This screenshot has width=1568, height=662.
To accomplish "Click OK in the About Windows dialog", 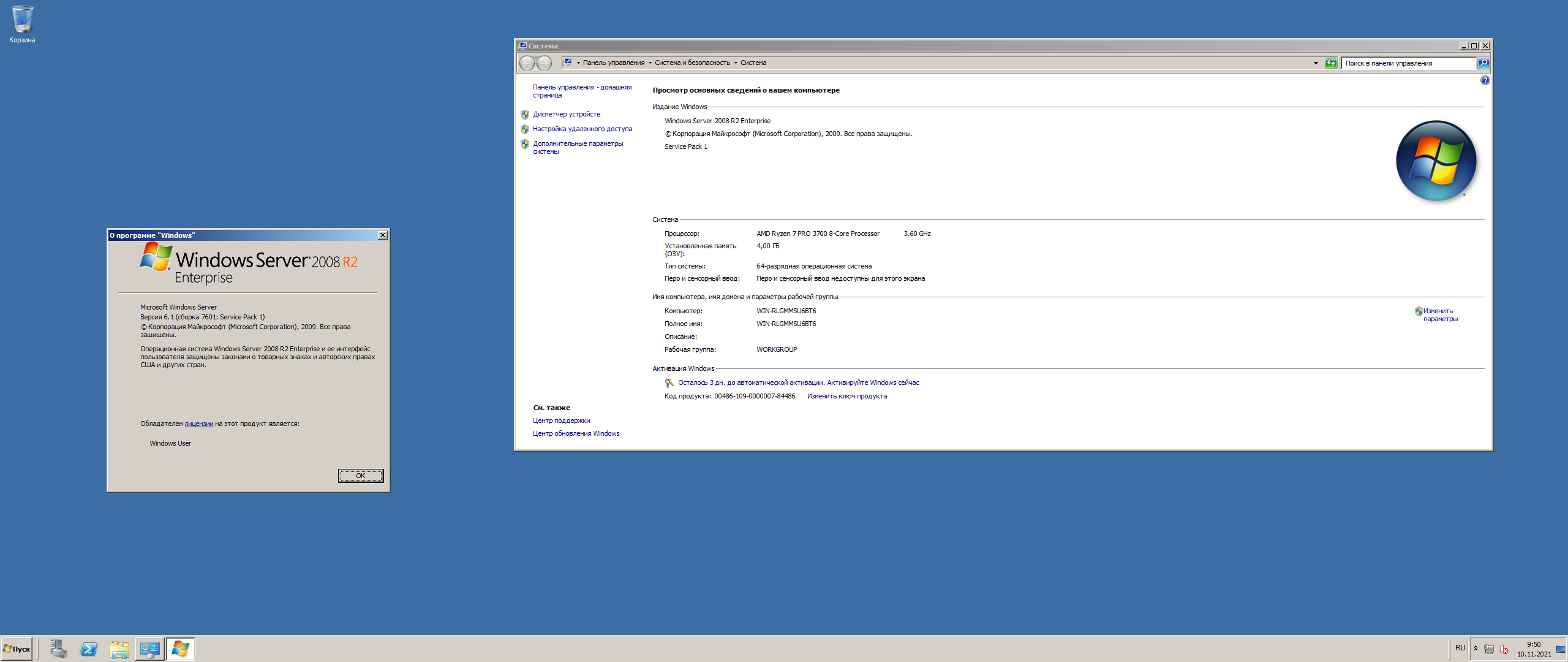I will coord(361,476).
